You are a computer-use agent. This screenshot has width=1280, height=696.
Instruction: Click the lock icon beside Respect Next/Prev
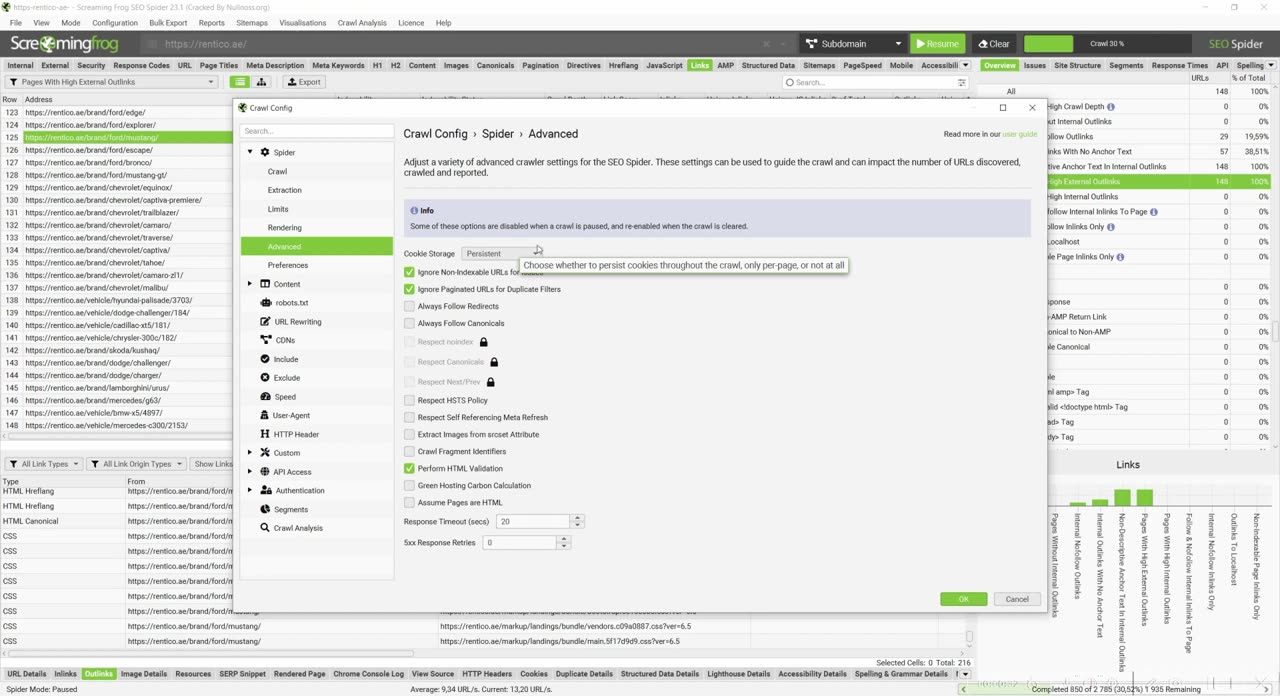(x=490, y=382)
